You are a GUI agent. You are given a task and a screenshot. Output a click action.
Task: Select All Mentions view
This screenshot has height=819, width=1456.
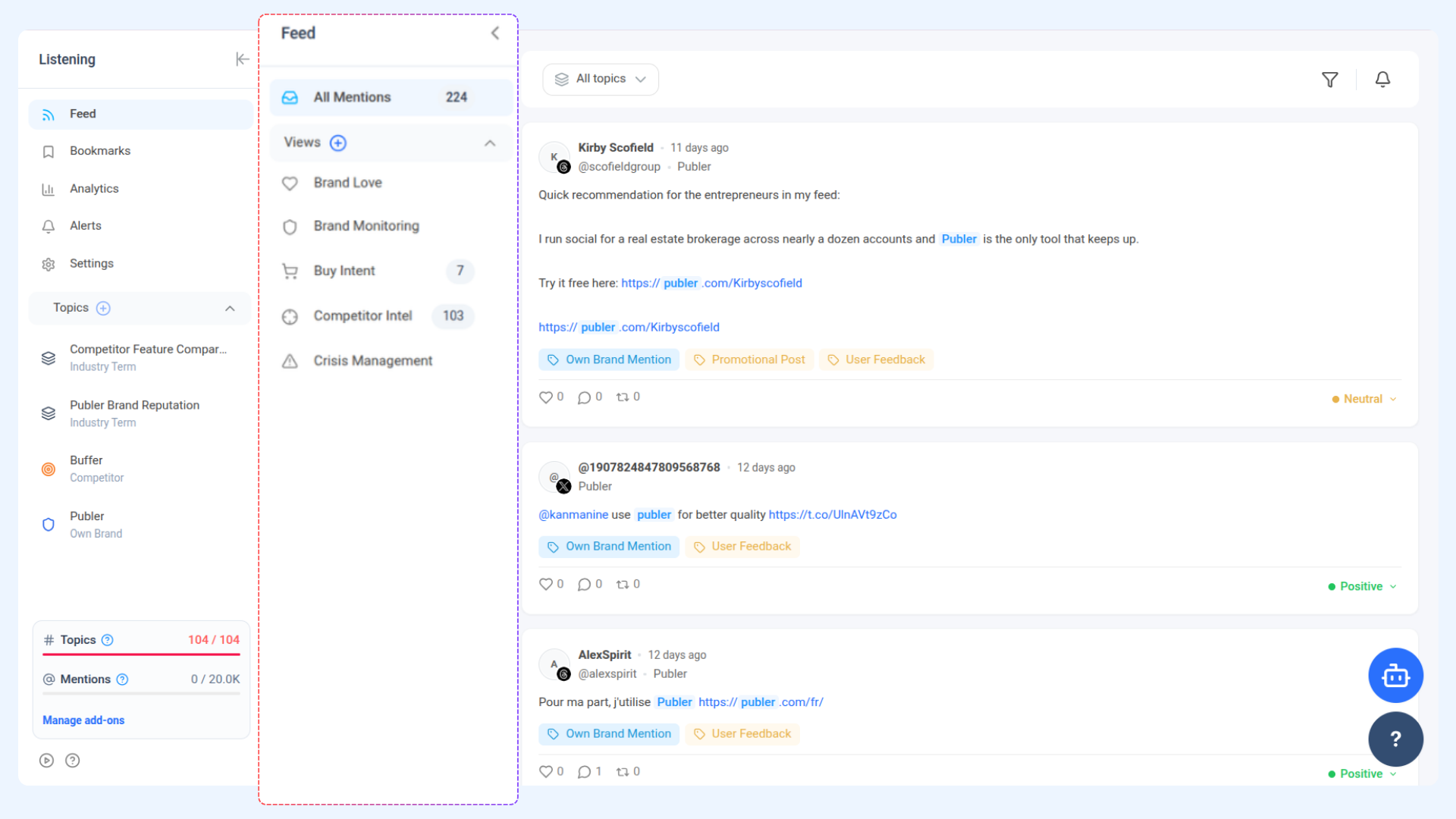(x=390, y=97)
